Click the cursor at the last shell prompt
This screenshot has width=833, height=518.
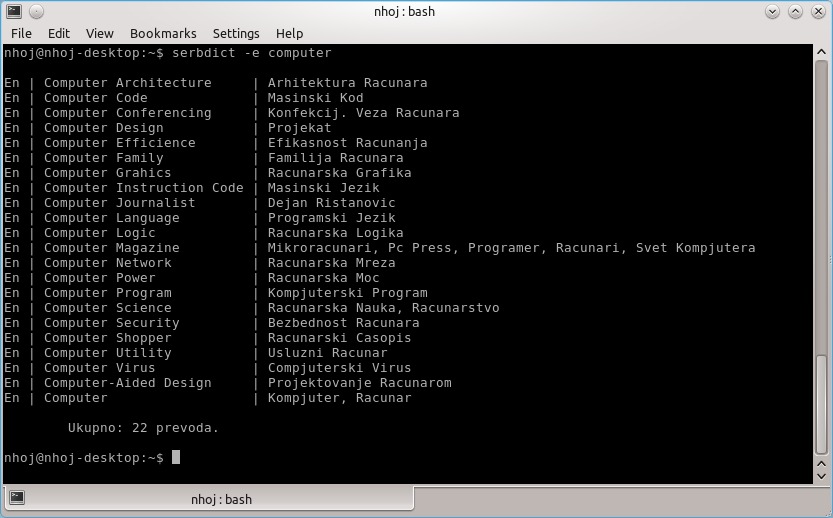pos(176,458)
